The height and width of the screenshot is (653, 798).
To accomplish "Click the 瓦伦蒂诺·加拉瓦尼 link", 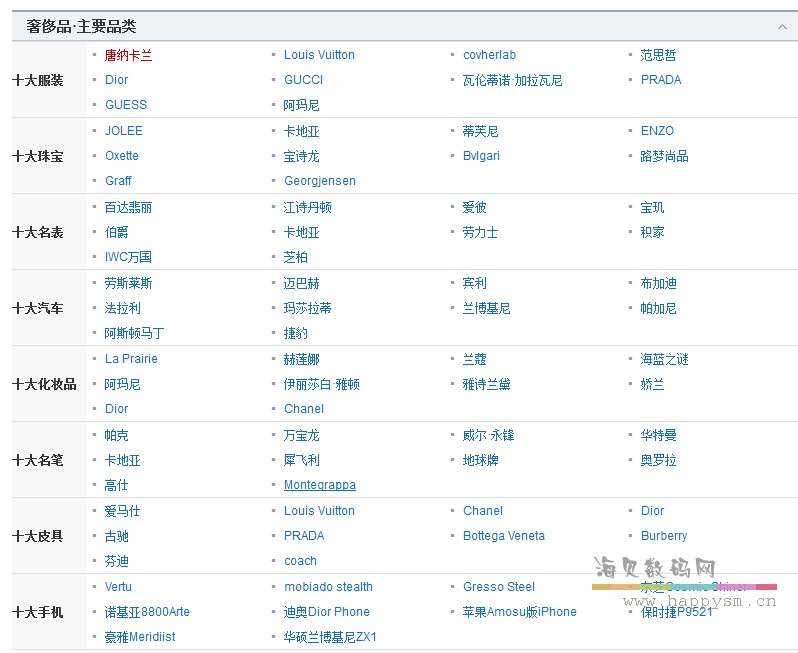I will point(512,80).
